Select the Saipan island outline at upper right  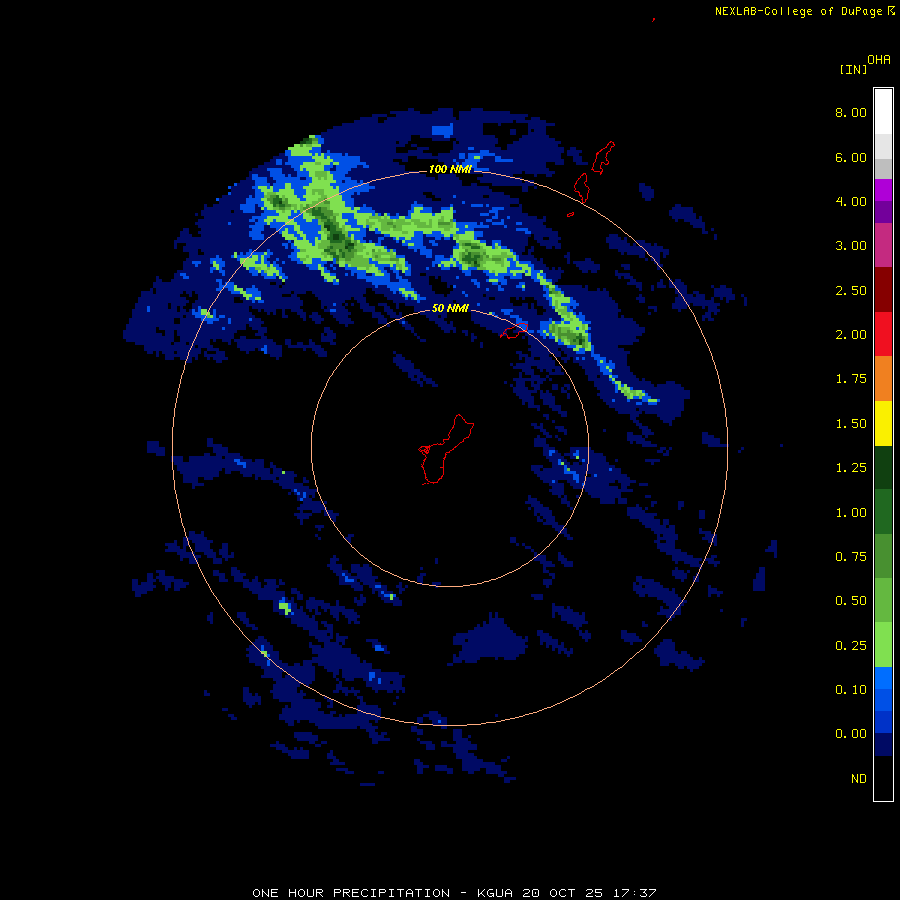point(603,157)
